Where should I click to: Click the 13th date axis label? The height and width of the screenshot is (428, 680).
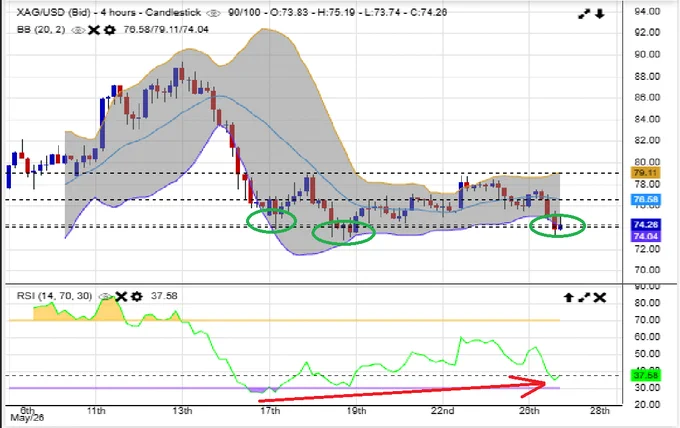182,410
